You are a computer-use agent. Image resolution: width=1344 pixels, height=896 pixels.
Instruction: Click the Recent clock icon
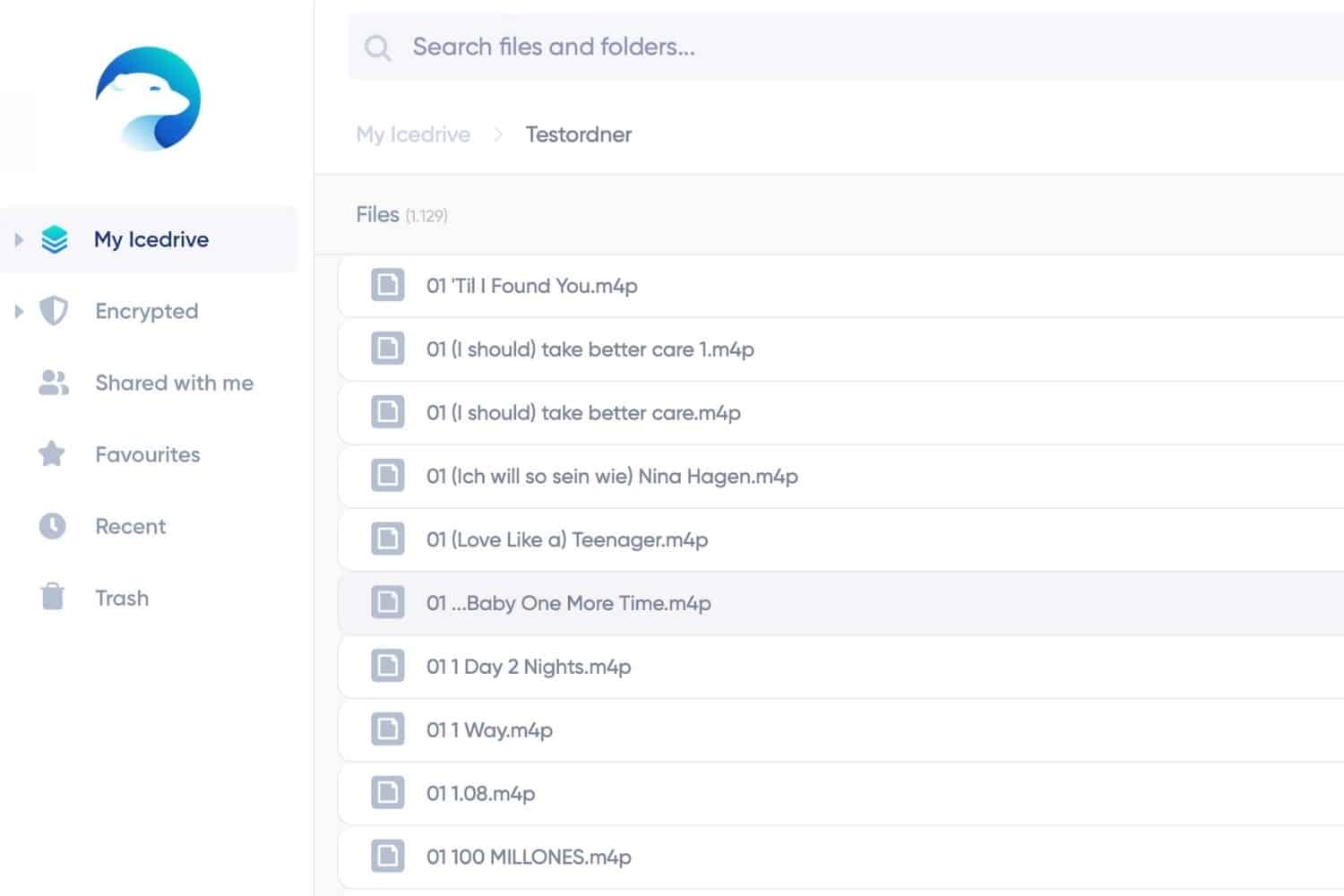click(x=53, y=526)
